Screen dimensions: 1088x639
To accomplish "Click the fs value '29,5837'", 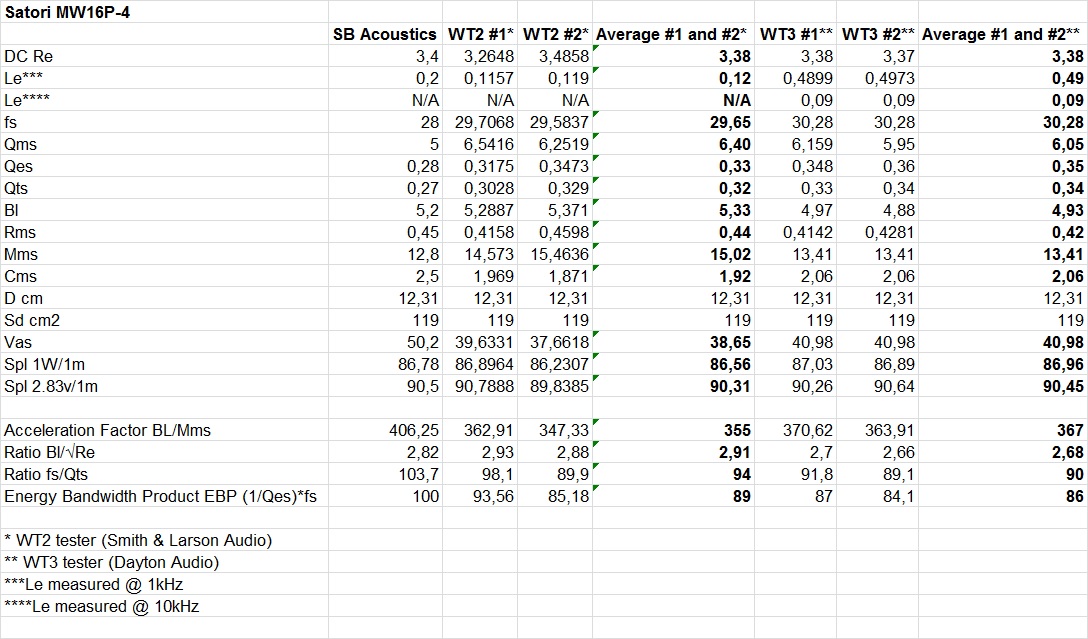I will 560,123.
